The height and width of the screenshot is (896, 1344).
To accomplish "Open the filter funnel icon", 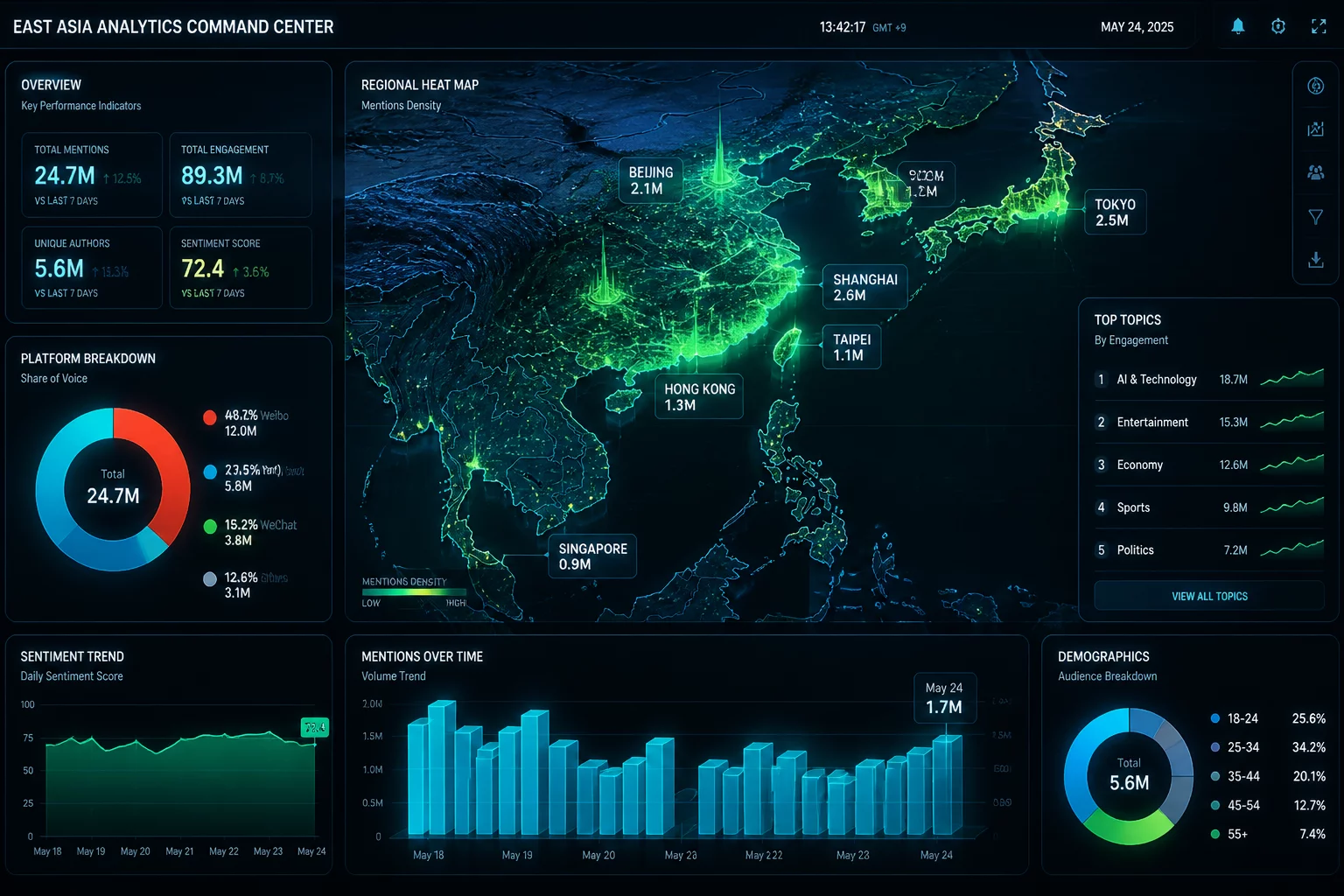I will point(1315,216).
